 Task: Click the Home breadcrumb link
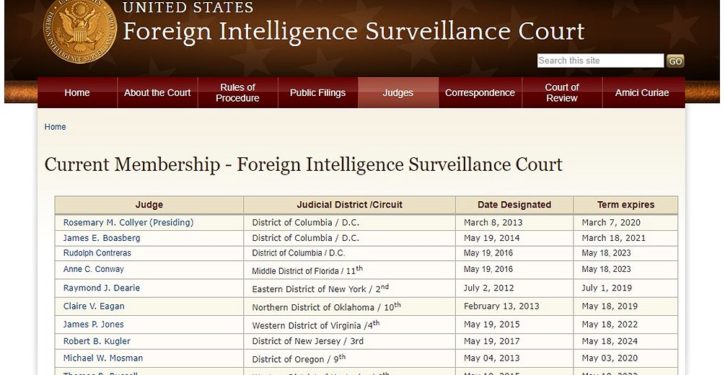(x=55, y=127)
